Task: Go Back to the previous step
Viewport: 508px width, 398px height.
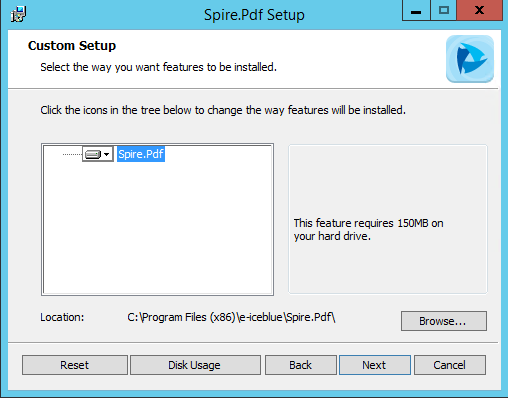Action: tap(301, 365)
